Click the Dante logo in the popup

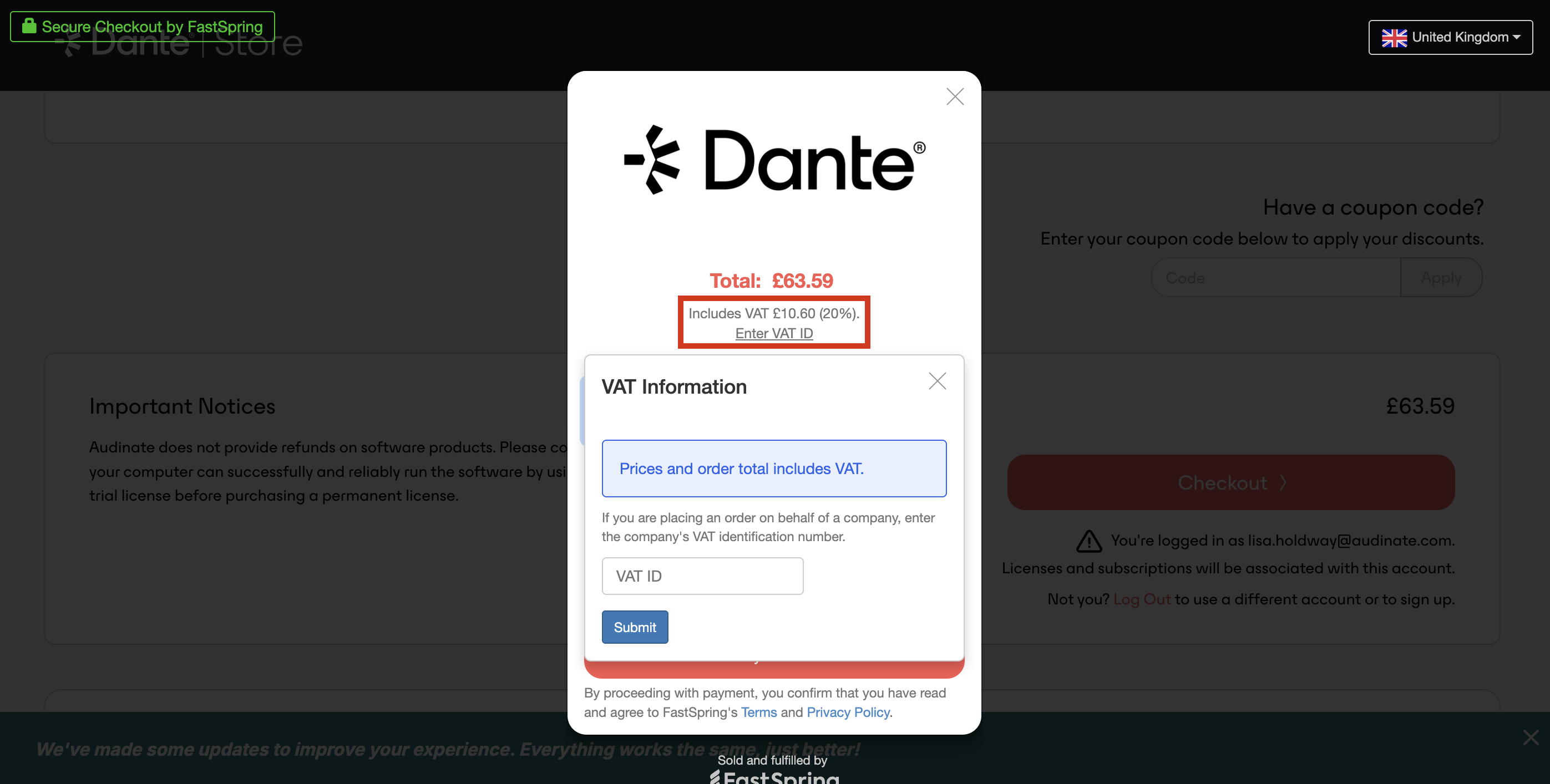pos(774,160)
